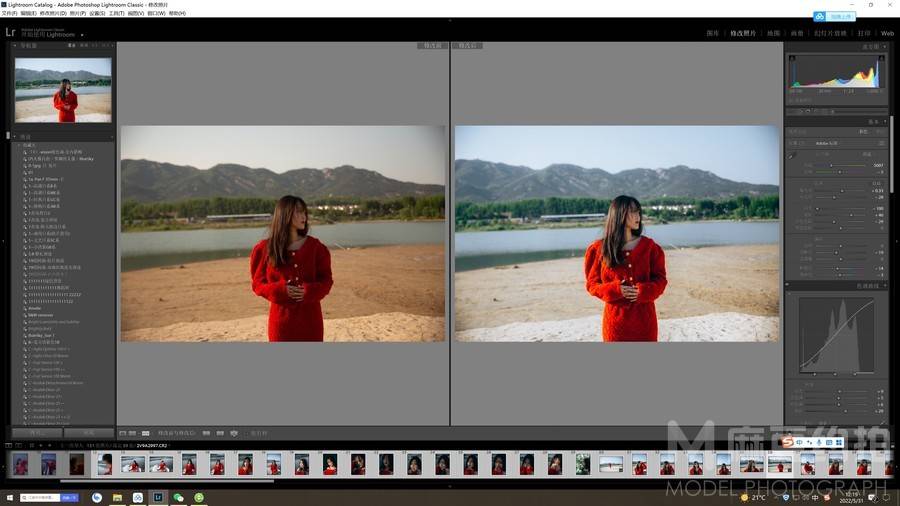Viewport: 900px width, 506px height.
Task: Toggle highlight clipping indicator in histogram
Action: click(x=882, y=58)
